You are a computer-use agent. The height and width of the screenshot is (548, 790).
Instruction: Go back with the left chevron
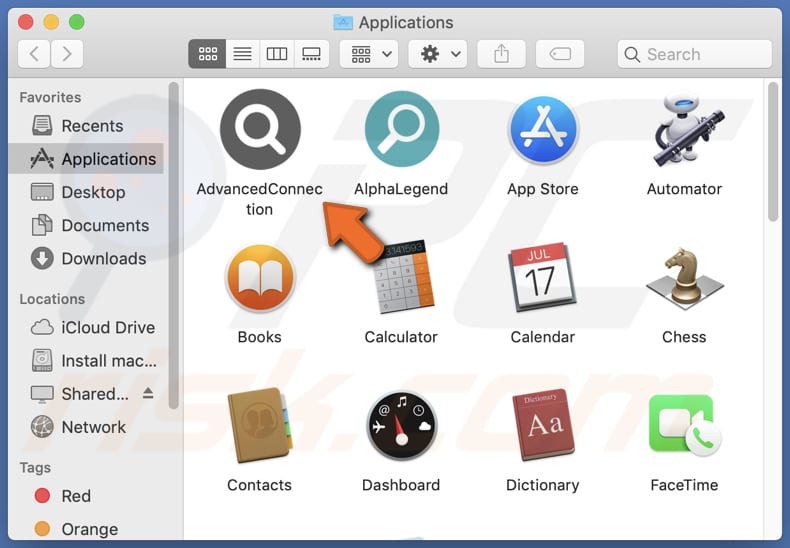click(x=34, y=54)
